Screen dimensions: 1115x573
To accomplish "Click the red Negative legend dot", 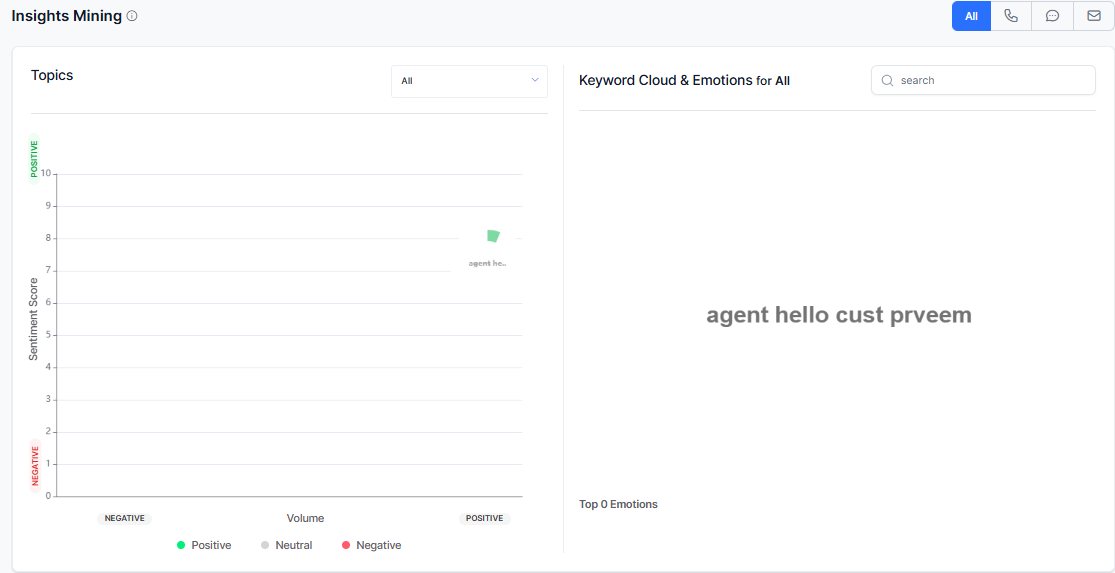I will [346, 545].
